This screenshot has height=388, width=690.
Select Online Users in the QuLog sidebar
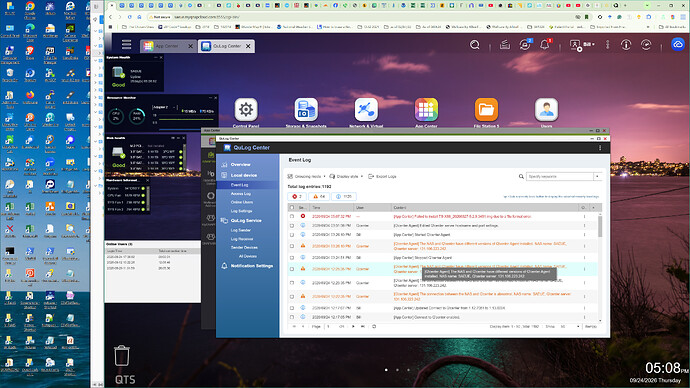pos(242,202)
